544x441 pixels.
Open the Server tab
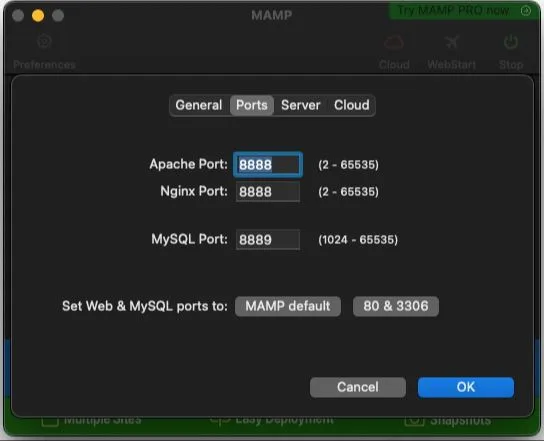300,105
